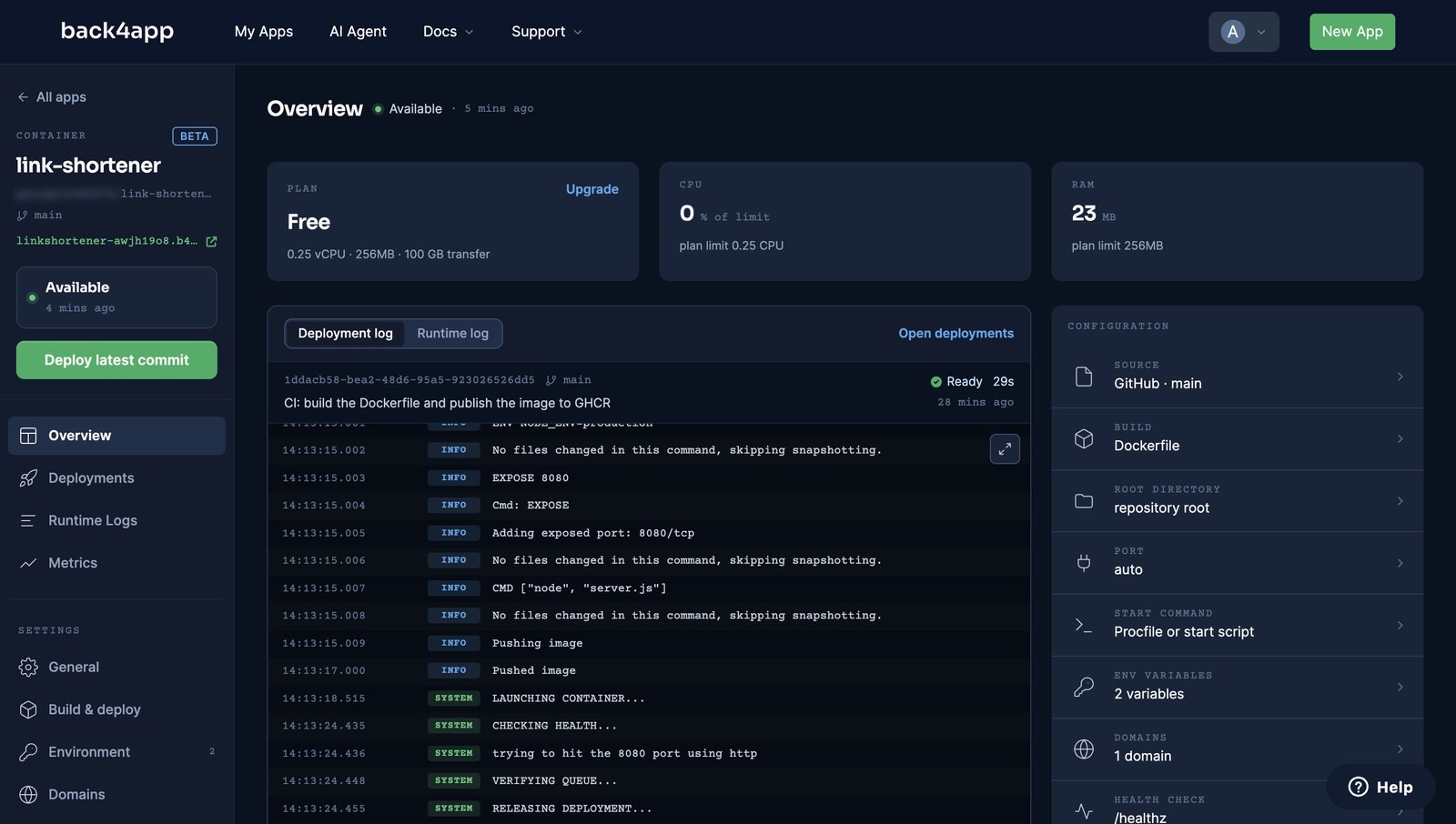Click Deploy latest commit button
Screen dimensions: 1456x824
pyautogui.click(x=116, y=360)
